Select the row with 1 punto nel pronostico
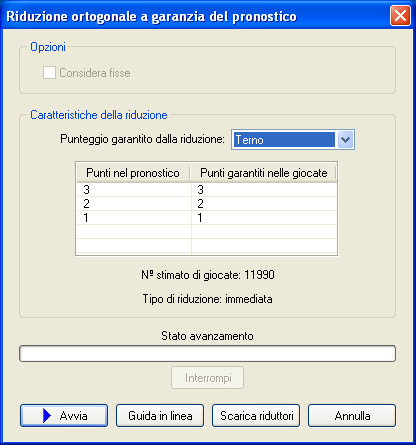The image size is (416, 445). click(207, 218)
